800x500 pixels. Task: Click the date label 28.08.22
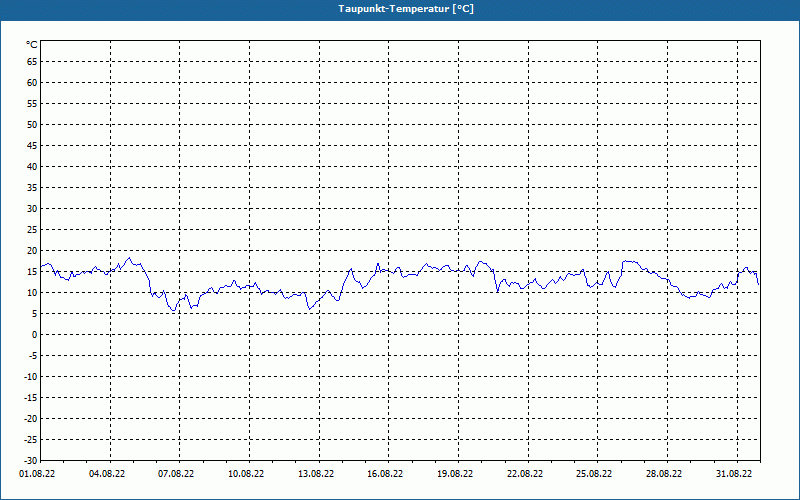[x=664, y=474]
